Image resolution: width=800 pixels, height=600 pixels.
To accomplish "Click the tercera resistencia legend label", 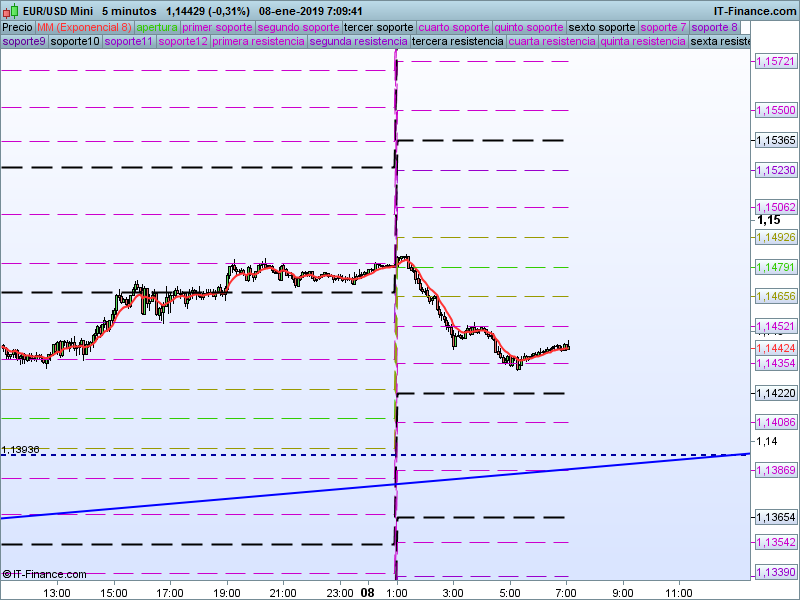I will pyautogui.click(x=458, y=42).
